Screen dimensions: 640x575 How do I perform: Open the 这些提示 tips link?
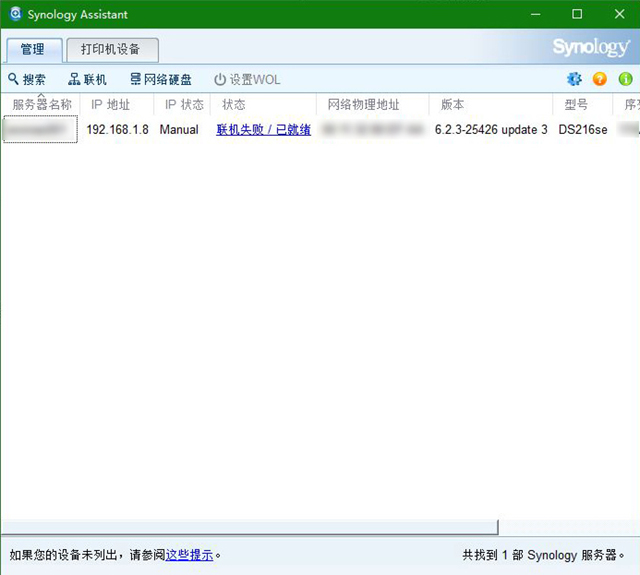coord(189,555)
